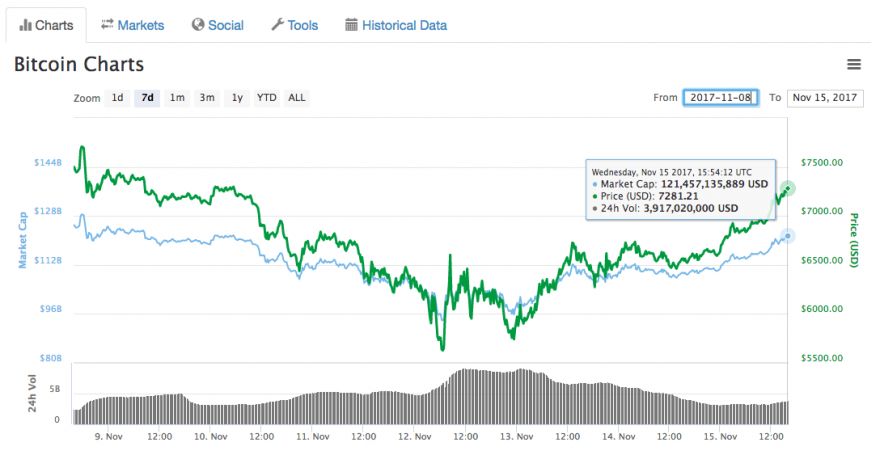Click the Bitcoin Charts heading

click(x=79, y=65)
